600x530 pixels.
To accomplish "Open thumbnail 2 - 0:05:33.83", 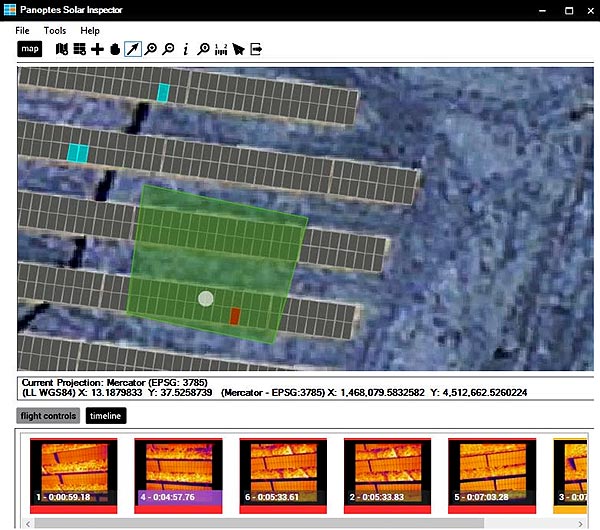I will (388, 476).
